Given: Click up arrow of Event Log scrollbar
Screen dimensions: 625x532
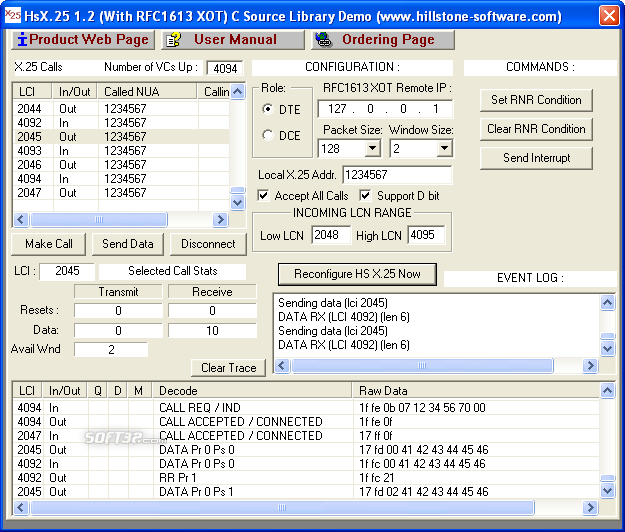Looking at the screenshot, I should [x=607, y=302].
